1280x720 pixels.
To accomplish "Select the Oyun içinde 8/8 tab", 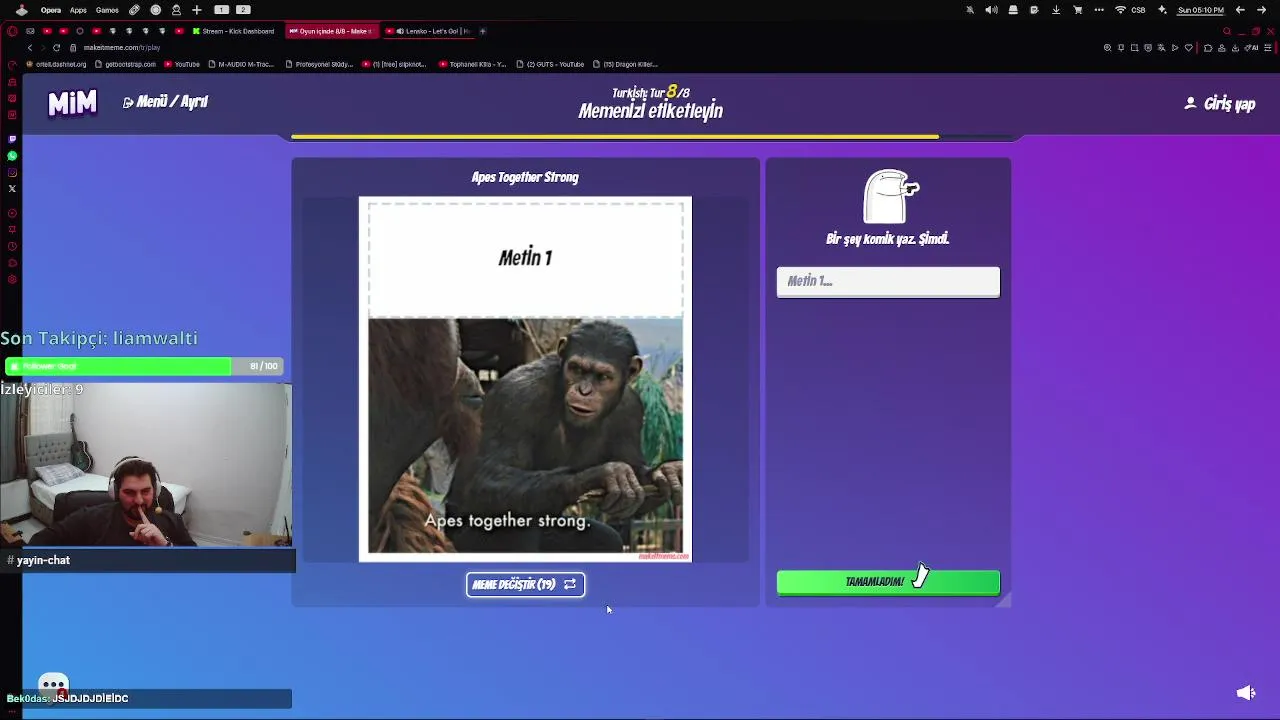I will point(330,31).
